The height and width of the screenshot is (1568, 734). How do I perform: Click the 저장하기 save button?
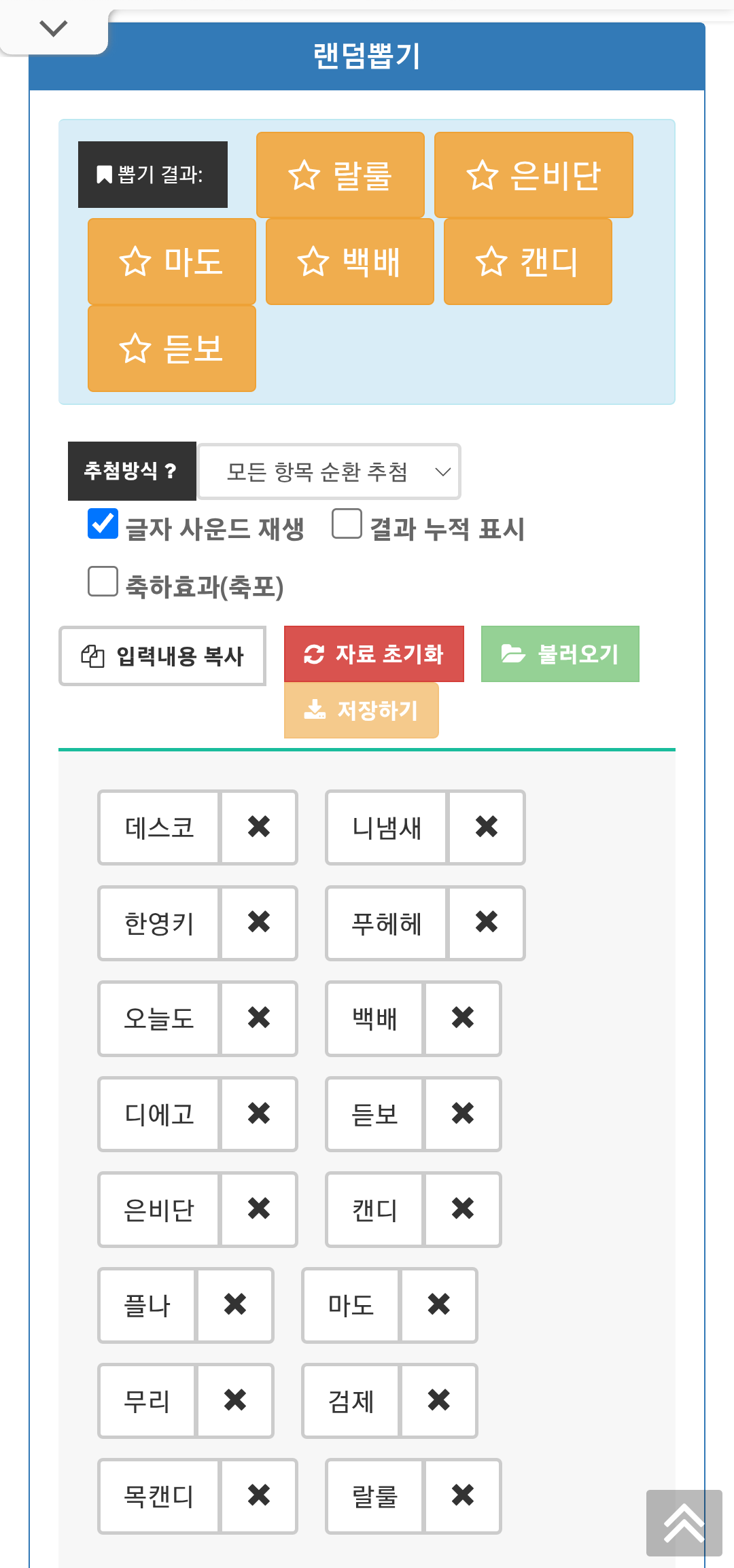click(362, 710)
